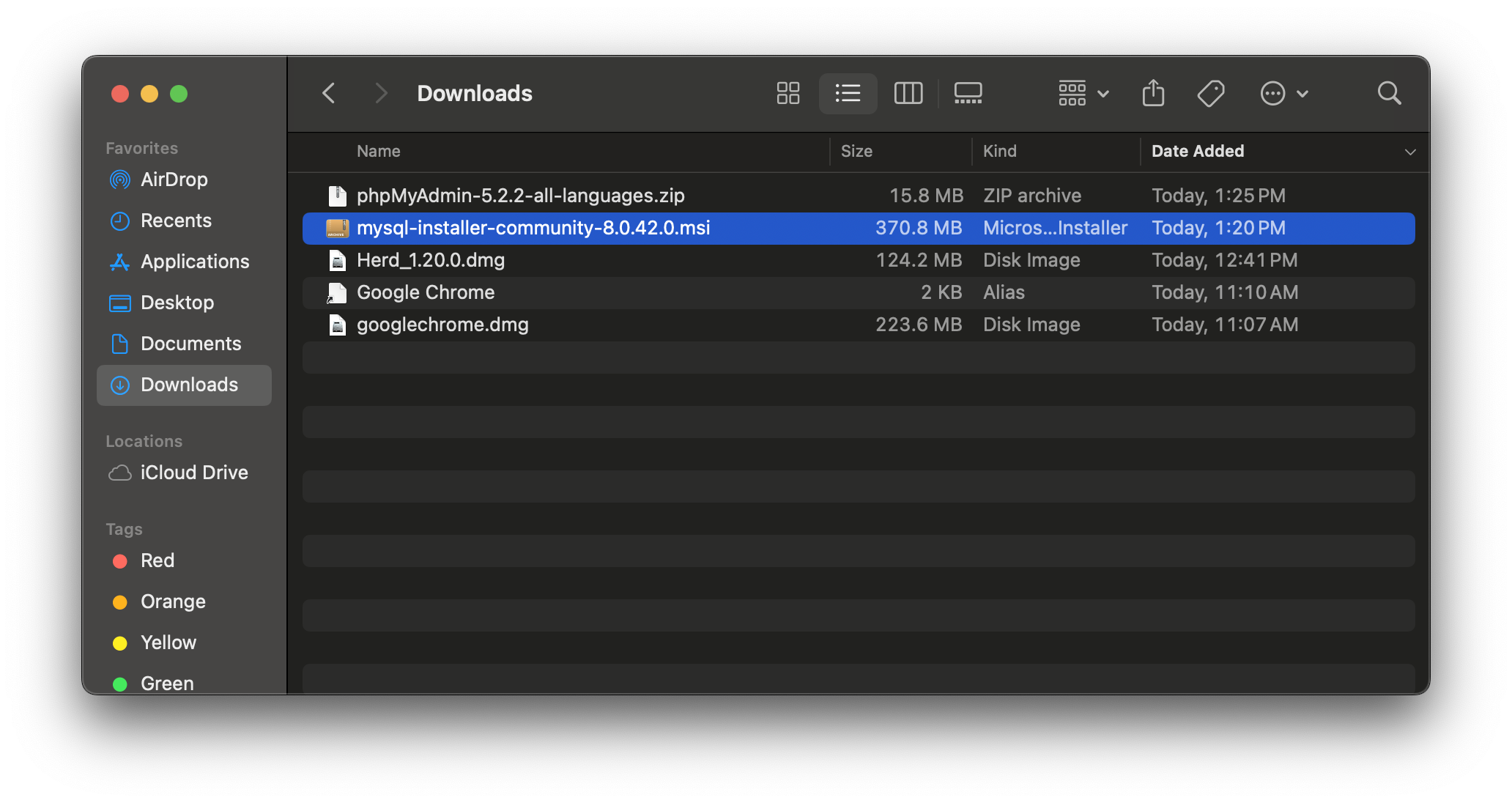This screenshot has height=803, width=1512.
Task: Click the iCloud Drive cloud icon
Action: [120, 473]
